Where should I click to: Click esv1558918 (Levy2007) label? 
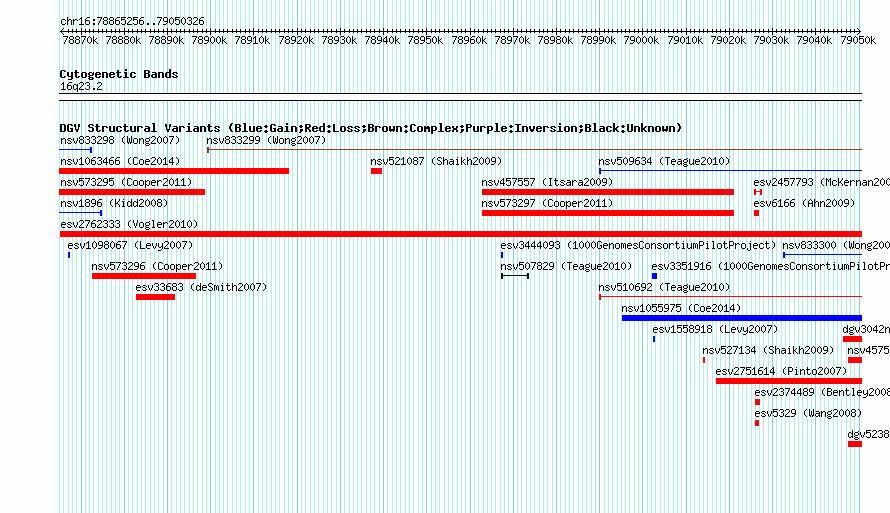coord(715,329)
